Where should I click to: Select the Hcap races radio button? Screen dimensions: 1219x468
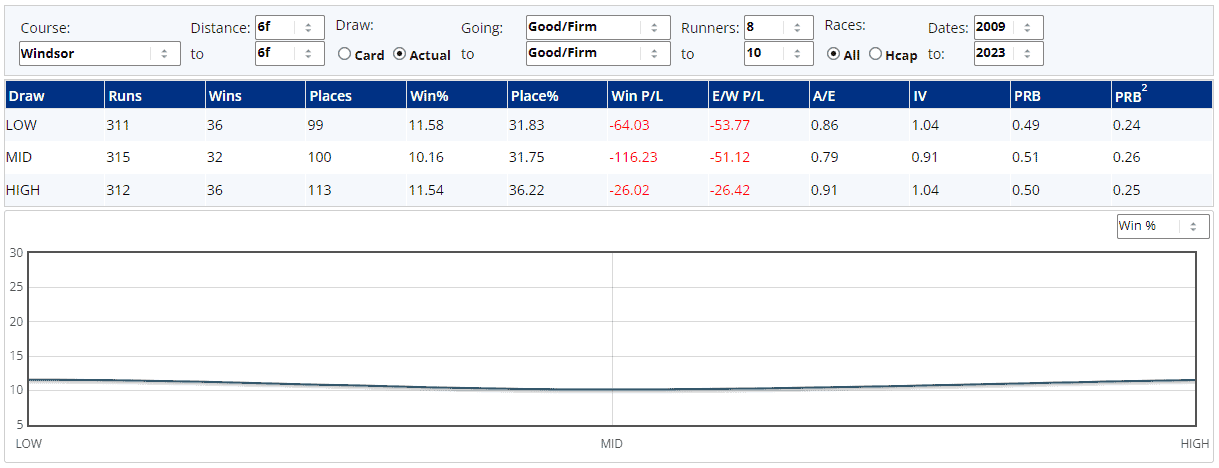coord(876,55)
